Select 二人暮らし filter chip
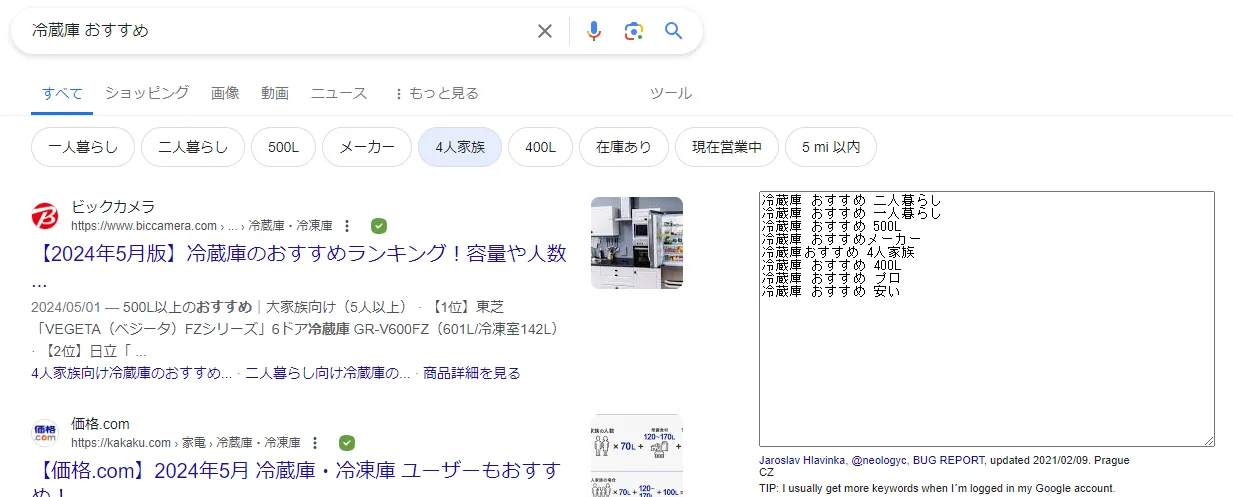 tap(192, 147)
